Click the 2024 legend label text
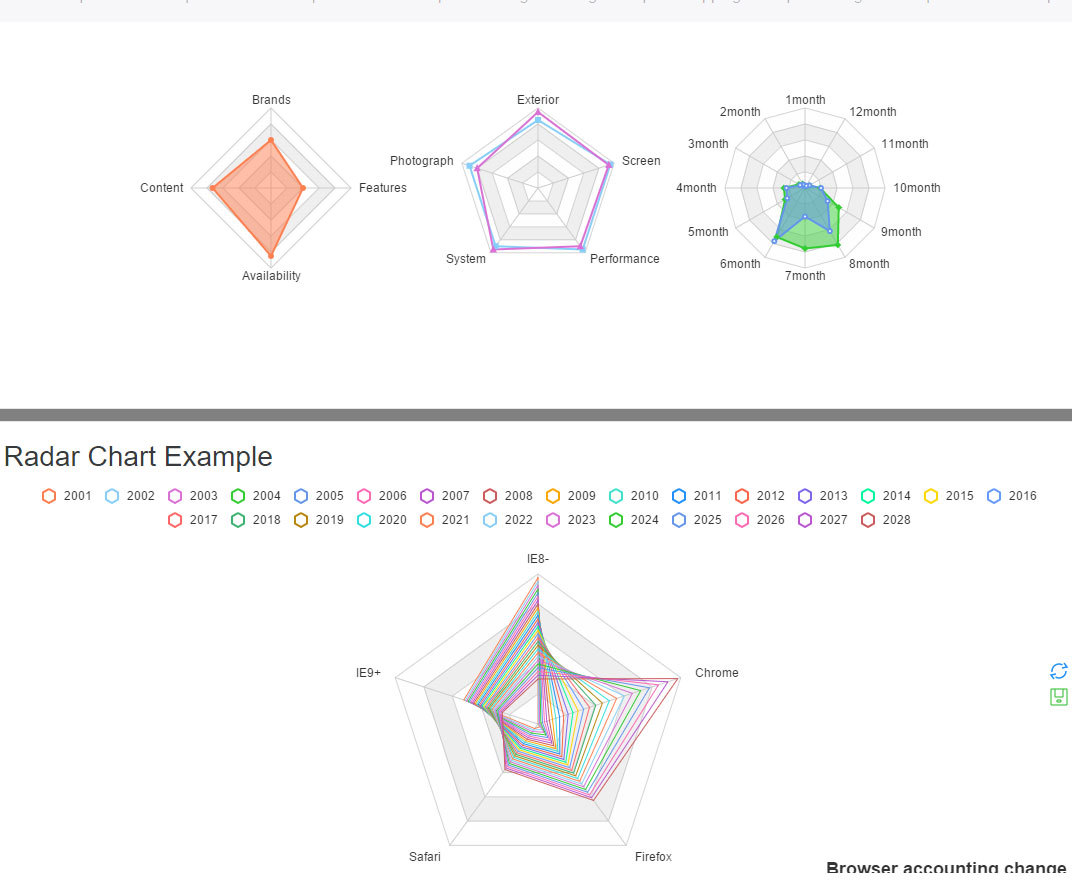 point(644,519)
